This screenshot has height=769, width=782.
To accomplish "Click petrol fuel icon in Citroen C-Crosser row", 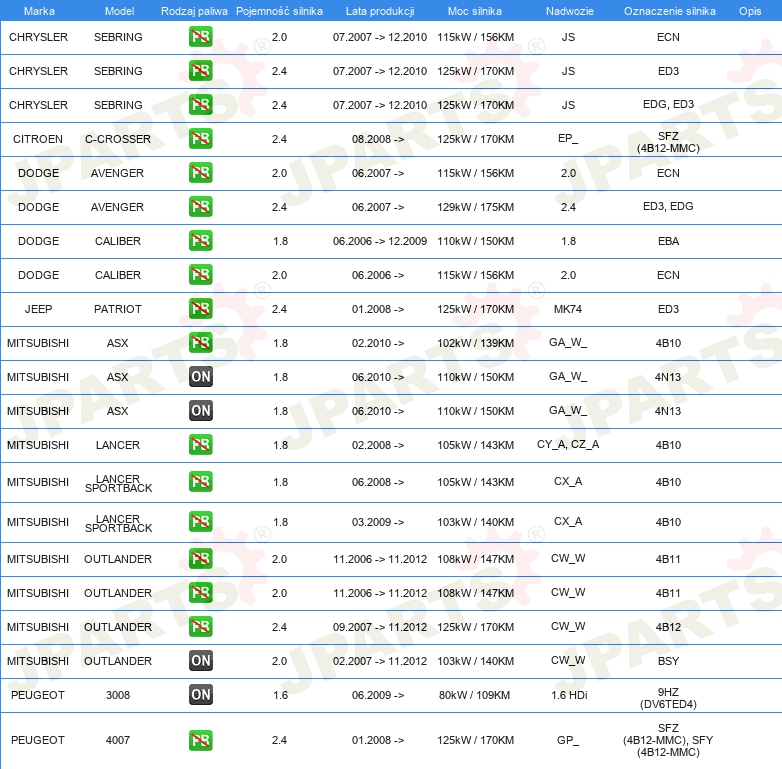I will click(200, 139).
